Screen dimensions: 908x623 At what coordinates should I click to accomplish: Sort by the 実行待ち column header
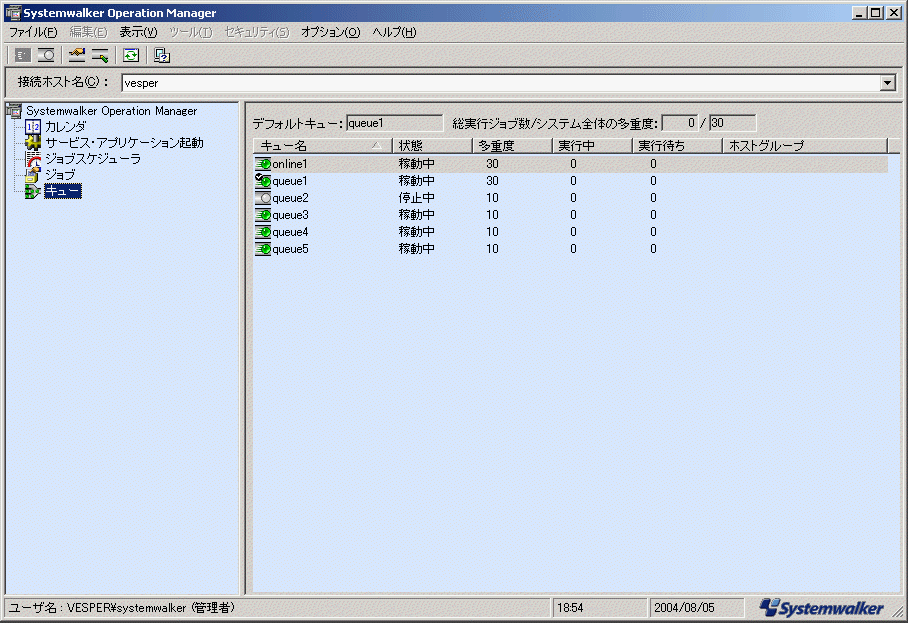[677, 146]
